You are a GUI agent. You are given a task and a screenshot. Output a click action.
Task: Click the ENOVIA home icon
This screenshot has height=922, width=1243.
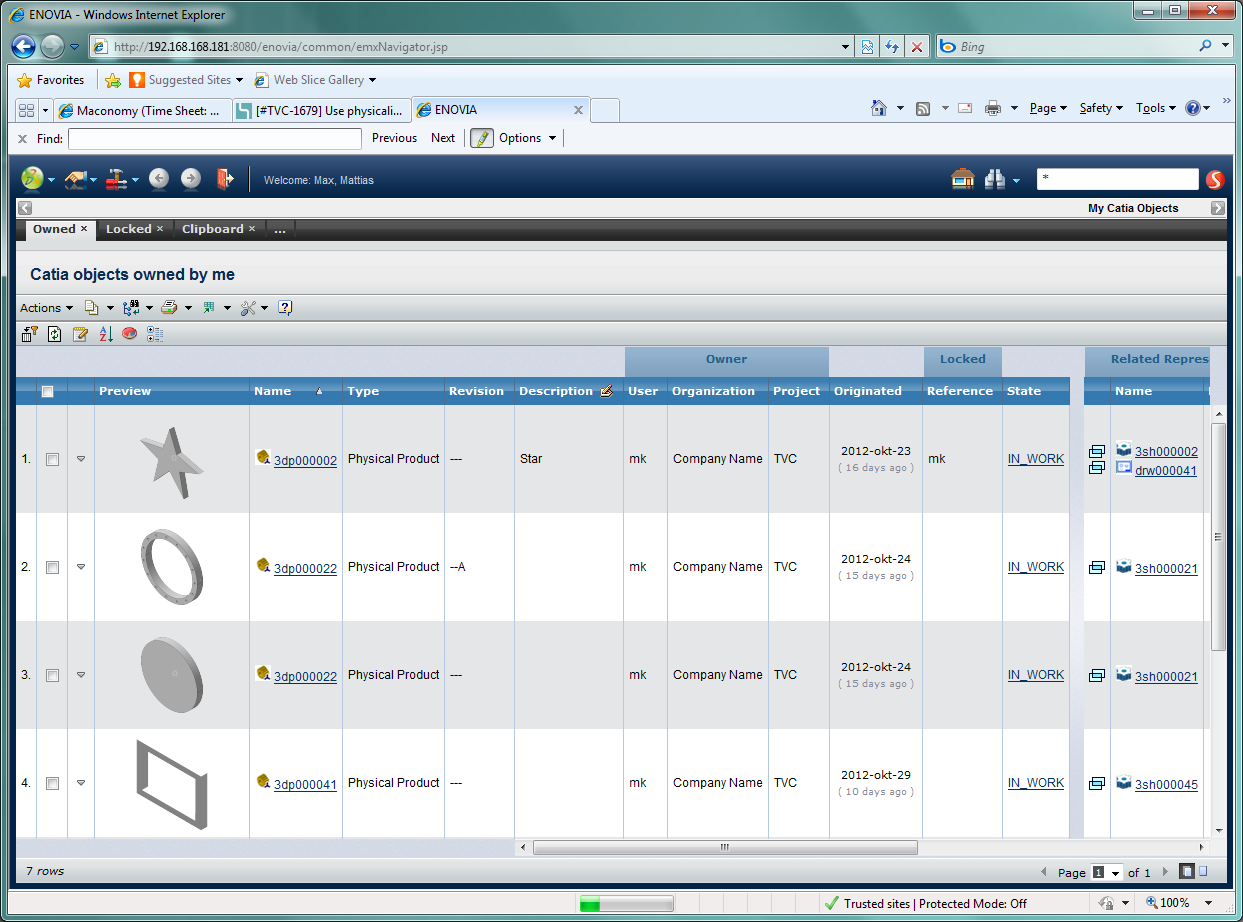pos(962,179)
